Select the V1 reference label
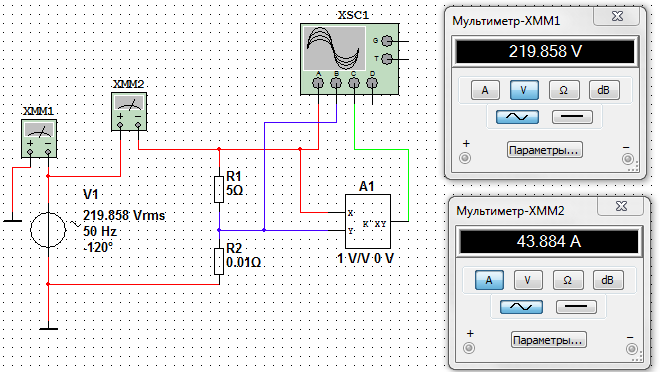The height and width of the screenshot is (372, 660). click(90, 194)
